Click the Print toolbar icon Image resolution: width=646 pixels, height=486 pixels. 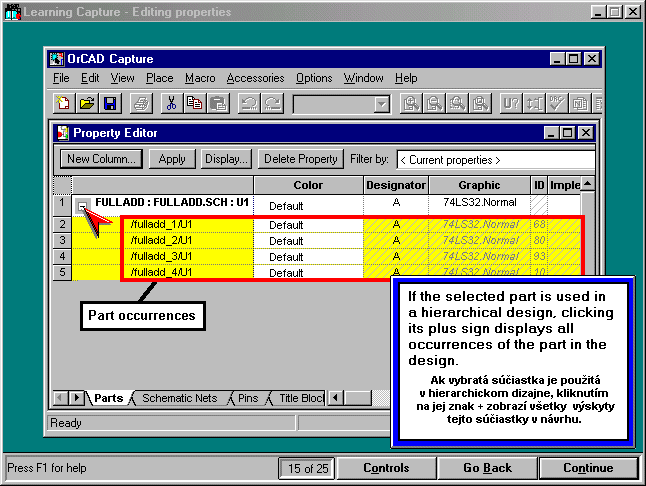coord(141,103)
